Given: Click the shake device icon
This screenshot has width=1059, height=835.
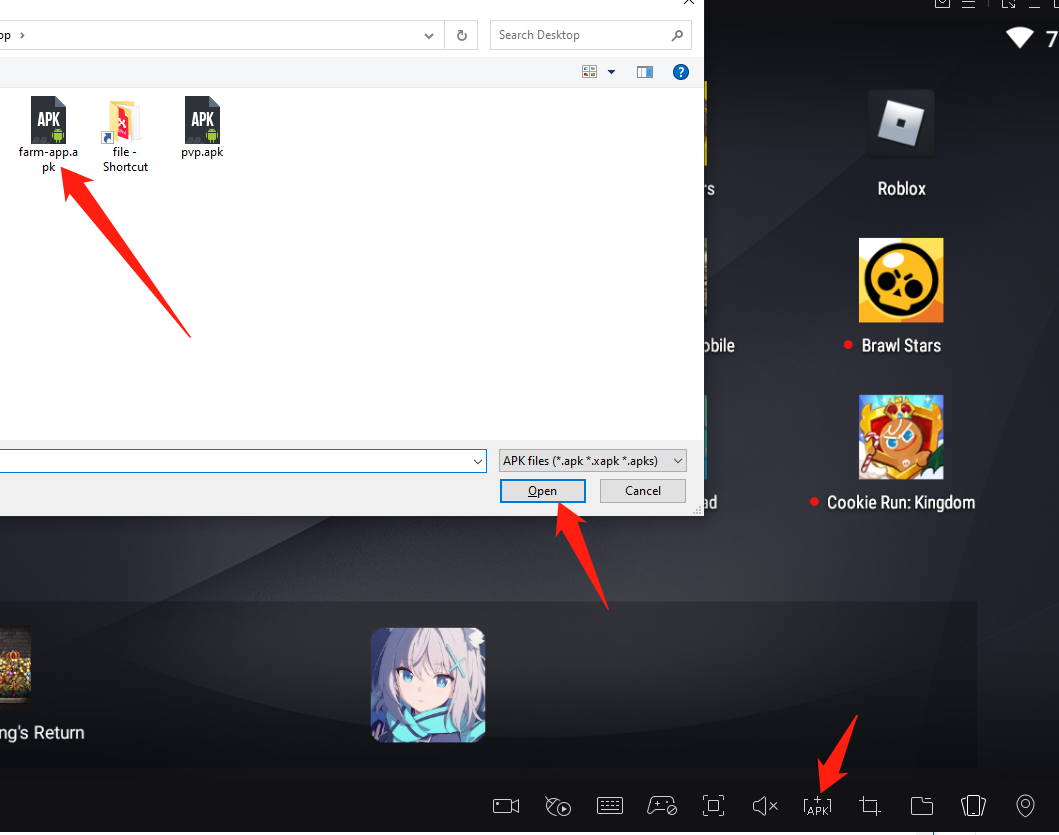Looking at the screenshot, I should tap(973, 806).
